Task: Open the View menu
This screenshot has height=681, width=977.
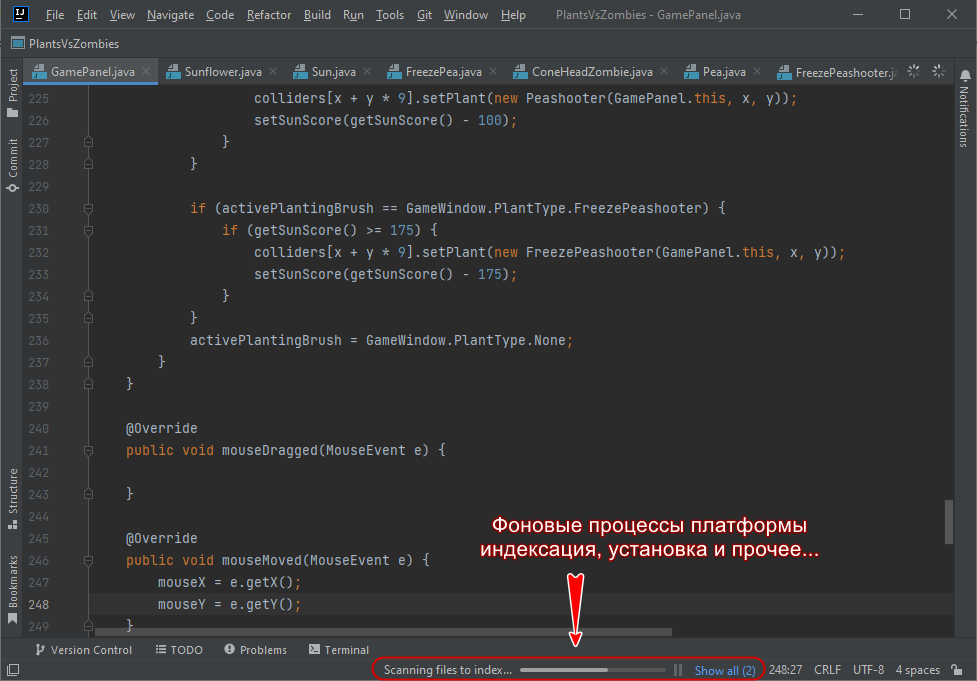Action: (x=122, y=15)
